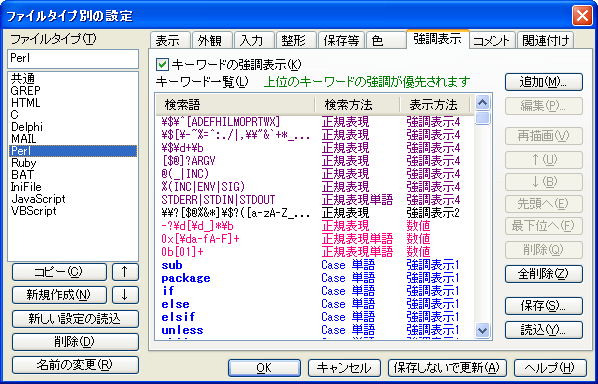The width and height of the screenshot is (598, 384).
Task: Click the 保存(S)... button
Action: pos(544,306)
